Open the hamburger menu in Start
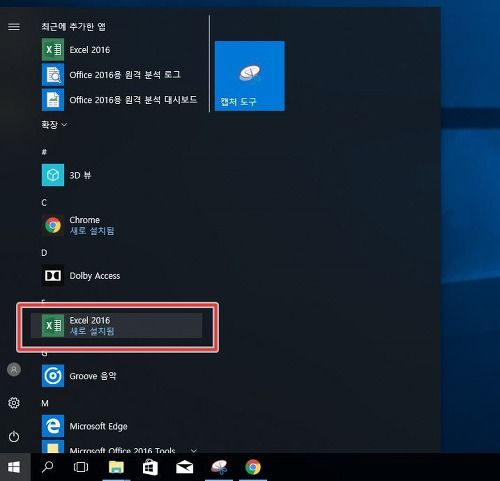 pos(14,27)
